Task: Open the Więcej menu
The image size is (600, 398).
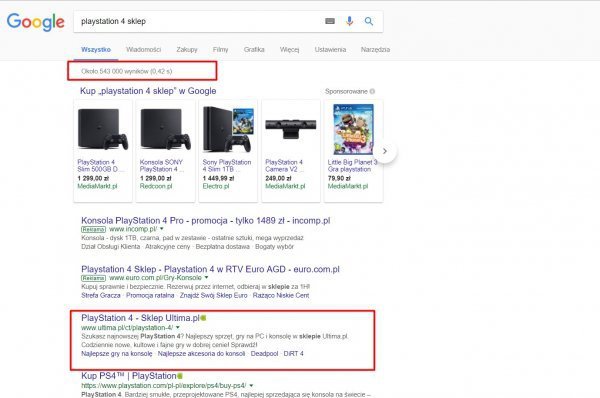Action: [x=289, y=49]
